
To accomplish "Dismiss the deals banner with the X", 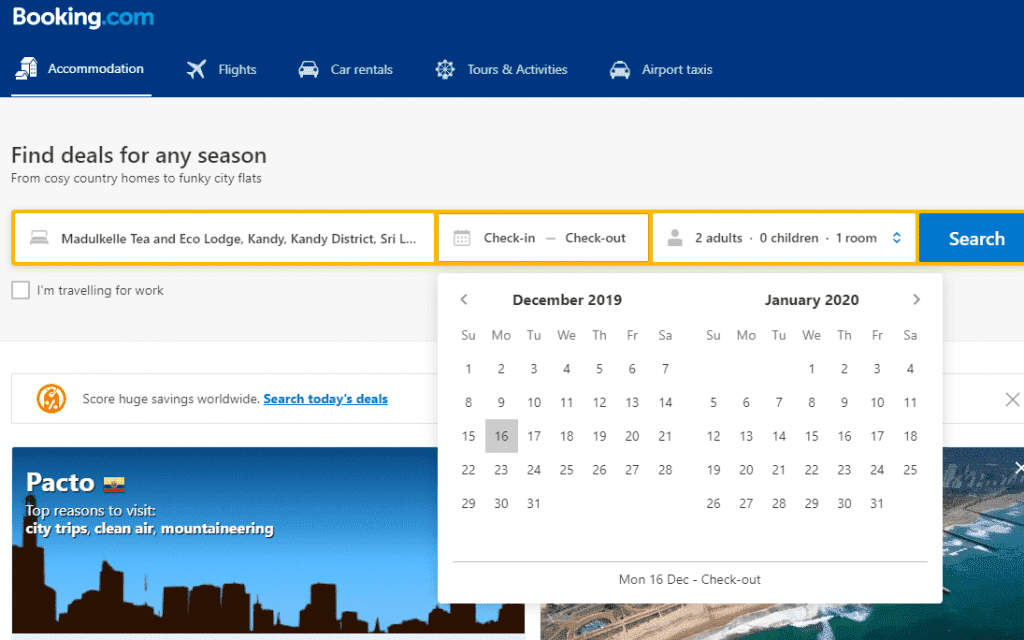I will coord(1012,399).
